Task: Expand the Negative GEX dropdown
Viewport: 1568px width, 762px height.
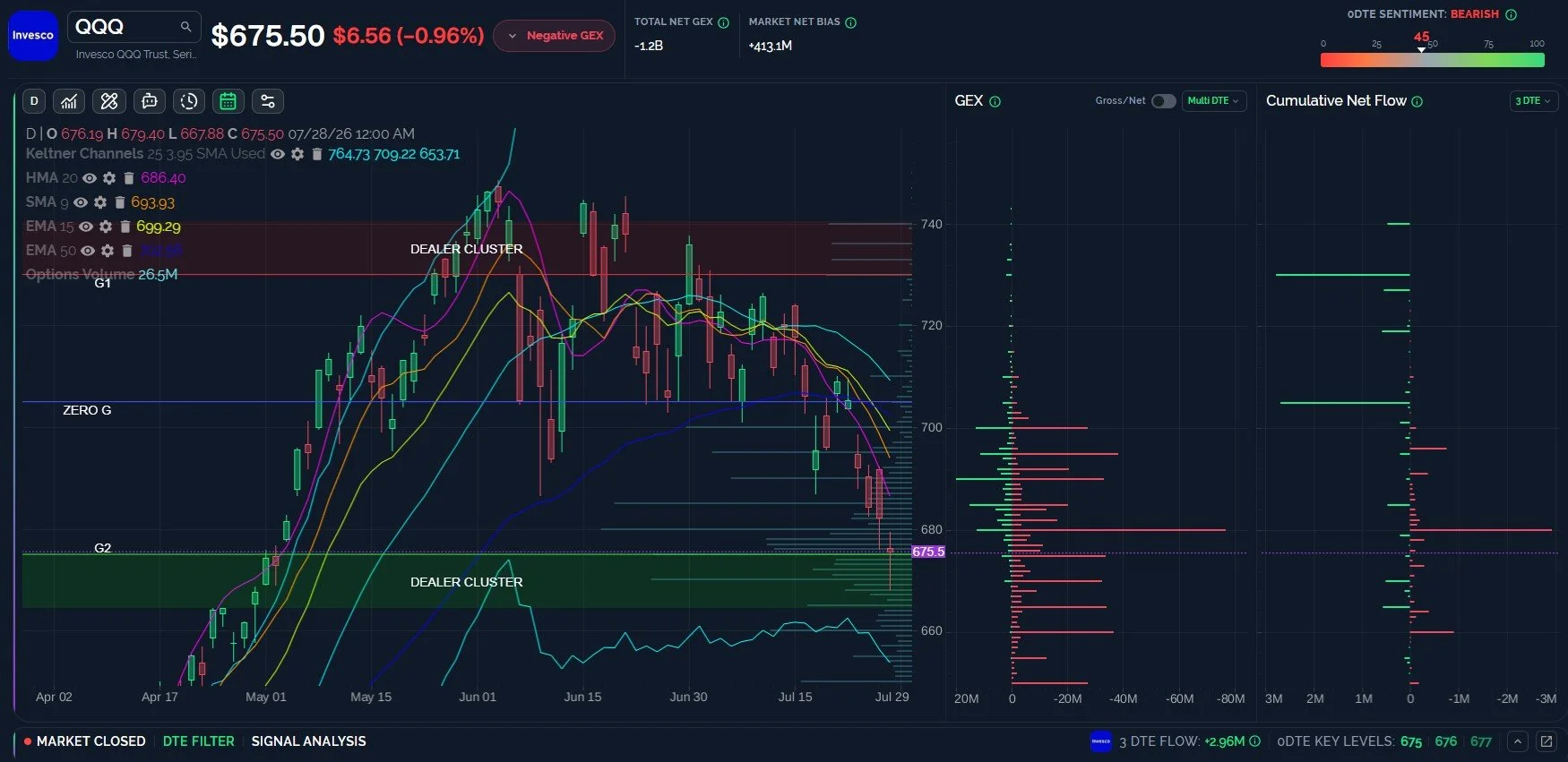Action: (554, 36)
